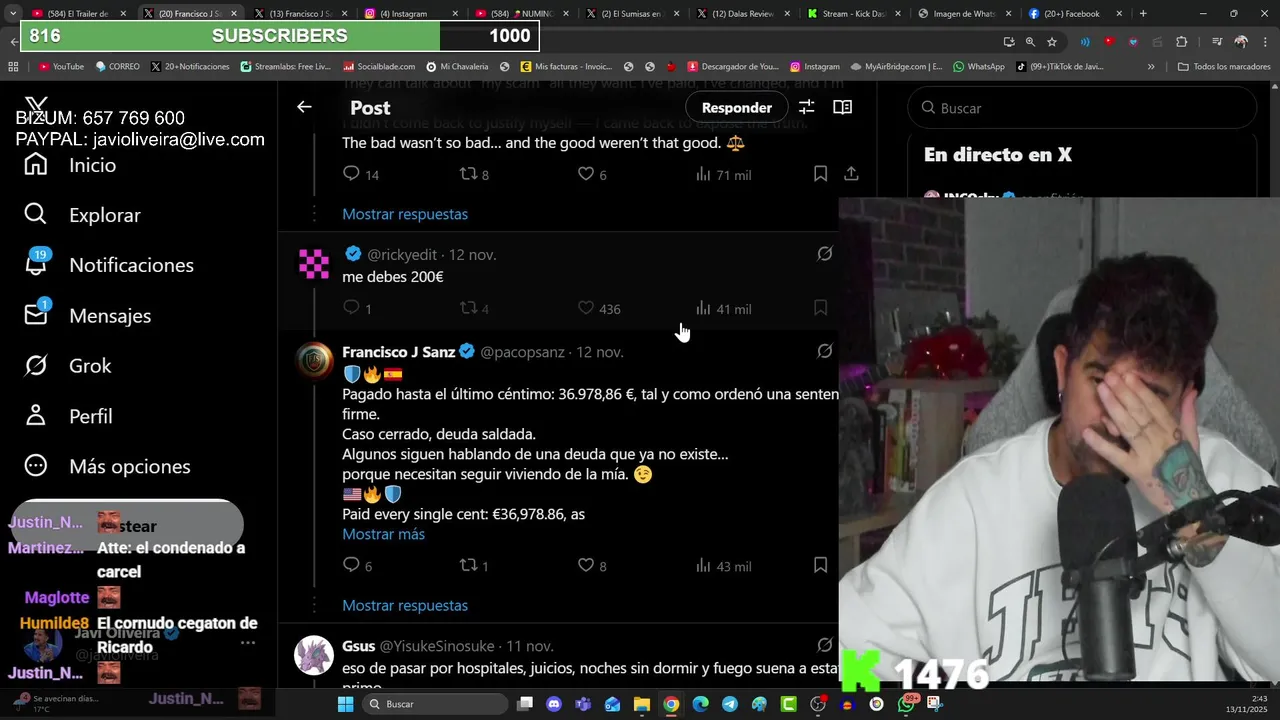Viewport: 1280px width, 720px height.
Task: Expand Mostrar respuestas below Francisco's tweet
Action: [x=405, y=605]
